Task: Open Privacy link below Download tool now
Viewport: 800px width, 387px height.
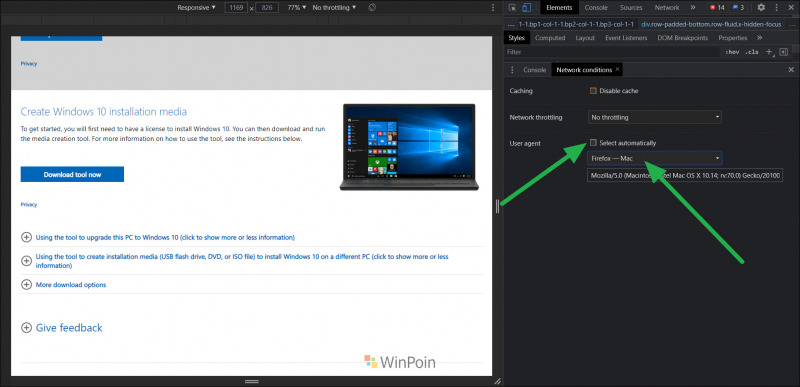Action: (x=29, y=204)
